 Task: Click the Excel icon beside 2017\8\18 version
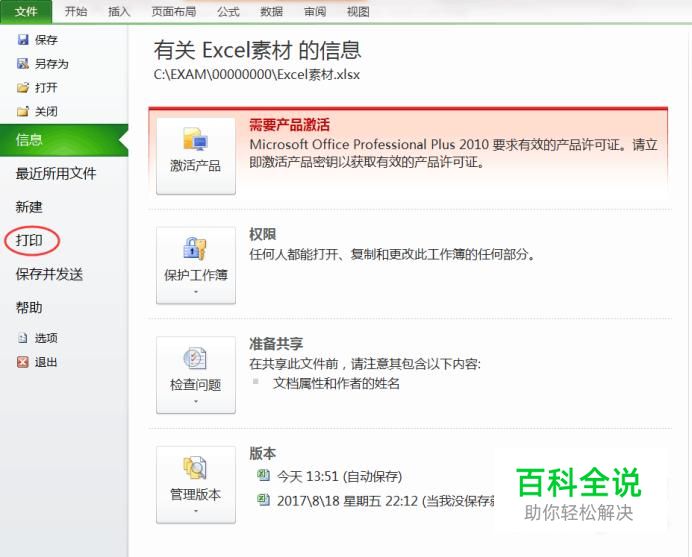(263, 500)
